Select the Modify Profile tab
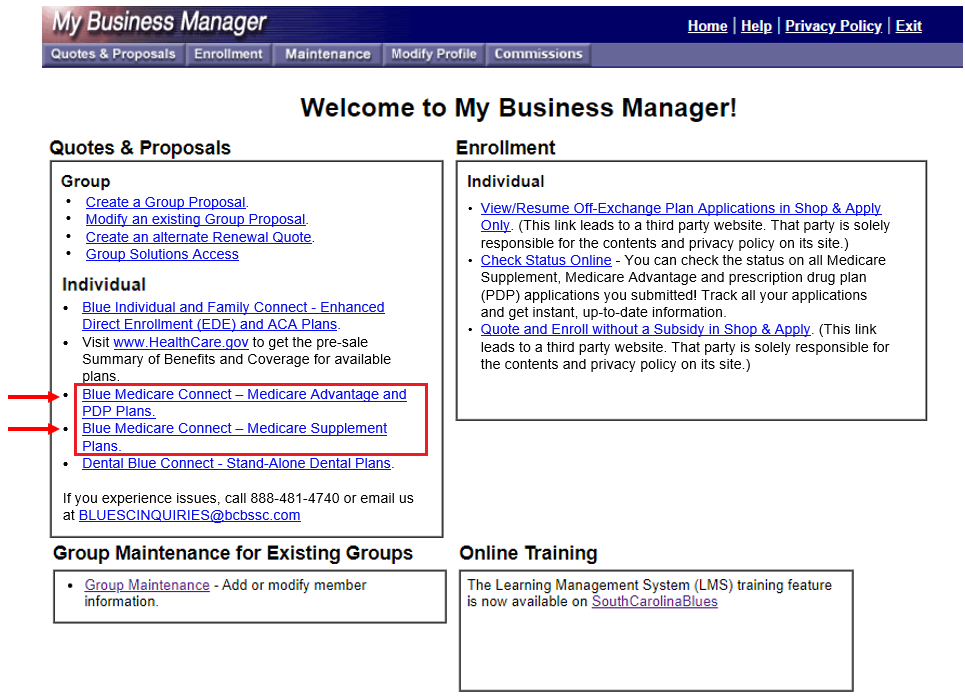 pyautogui.click(x=433, y=55)
